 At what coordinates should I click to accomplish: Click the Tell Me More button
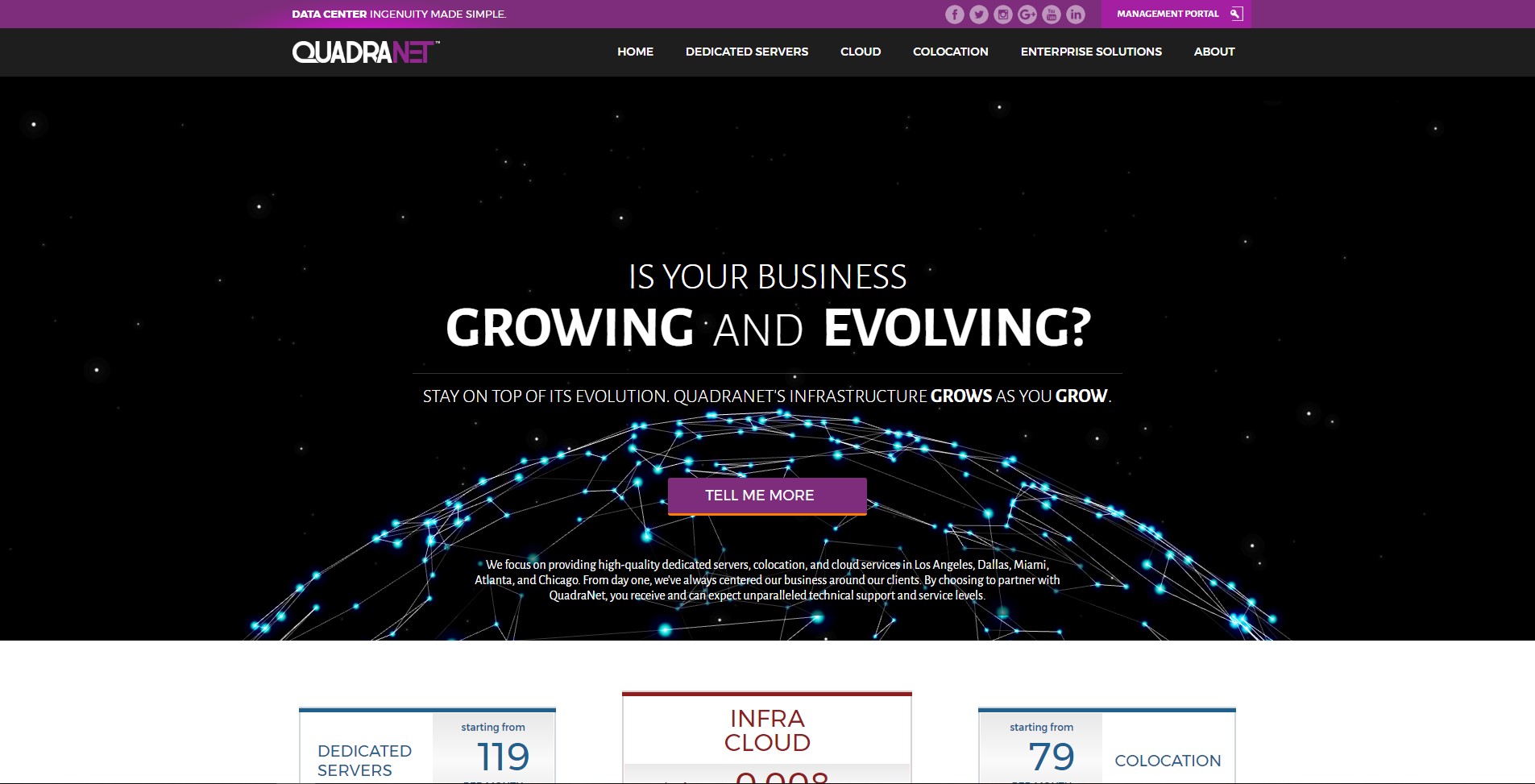pyautogui.click(x=767, y=496)
